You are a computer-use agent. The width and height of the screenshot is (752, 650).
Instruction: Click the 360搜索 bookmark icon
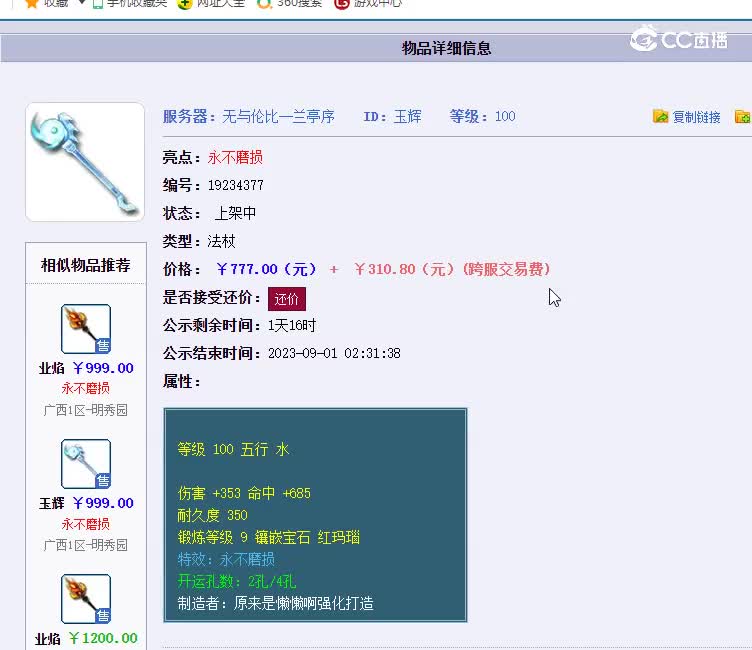[x=264, y=4]
